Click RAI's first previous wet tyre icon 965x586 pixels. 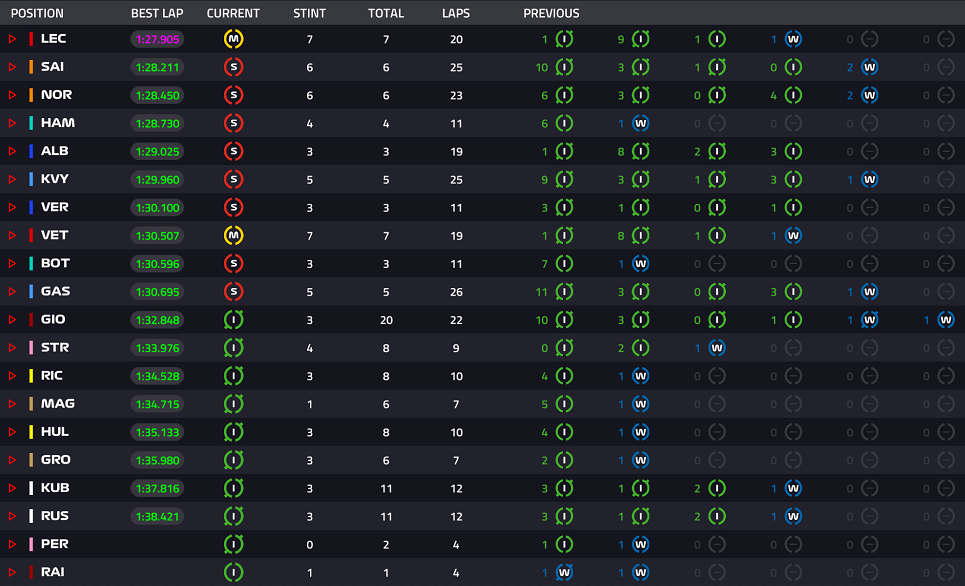(564, 572)
